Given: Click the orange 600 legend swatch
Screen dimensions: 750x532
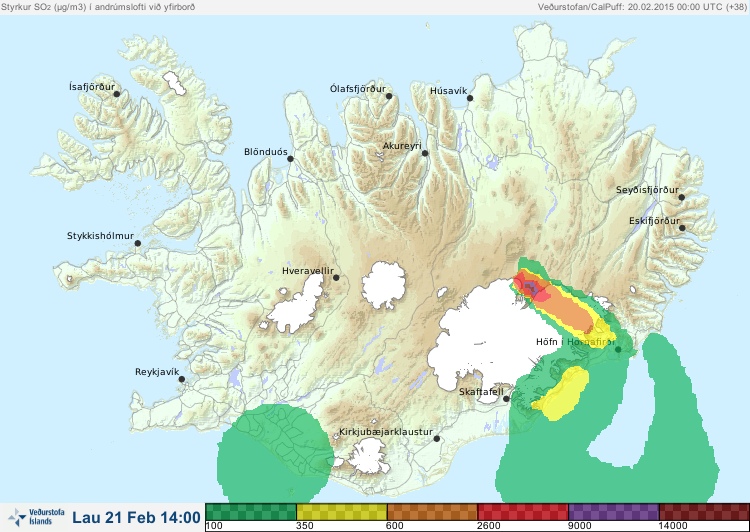Looking at the screenshot, I should [x=432, y=512].
